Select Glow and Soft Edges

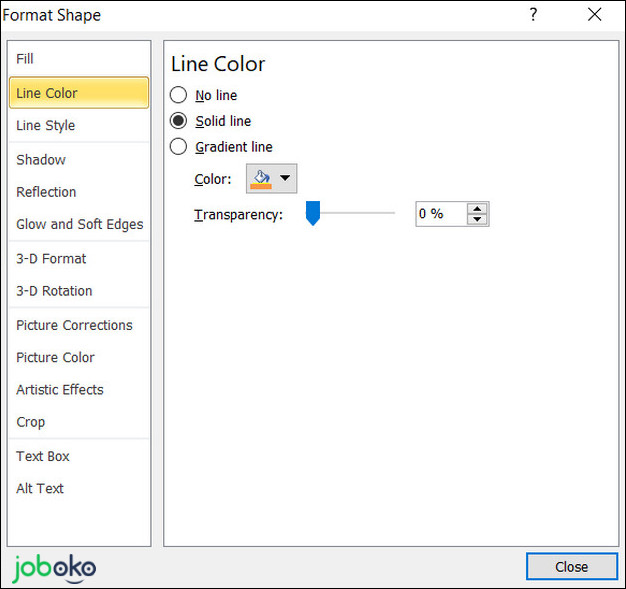[x=80, y=224]
